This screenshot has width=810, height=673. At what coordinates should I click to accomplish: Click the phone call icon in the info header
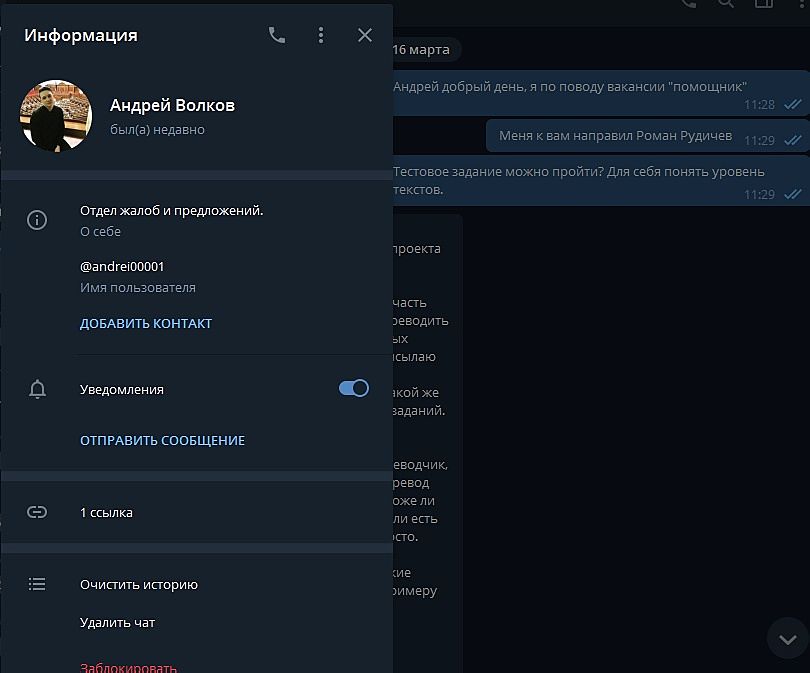click(277, 35)
